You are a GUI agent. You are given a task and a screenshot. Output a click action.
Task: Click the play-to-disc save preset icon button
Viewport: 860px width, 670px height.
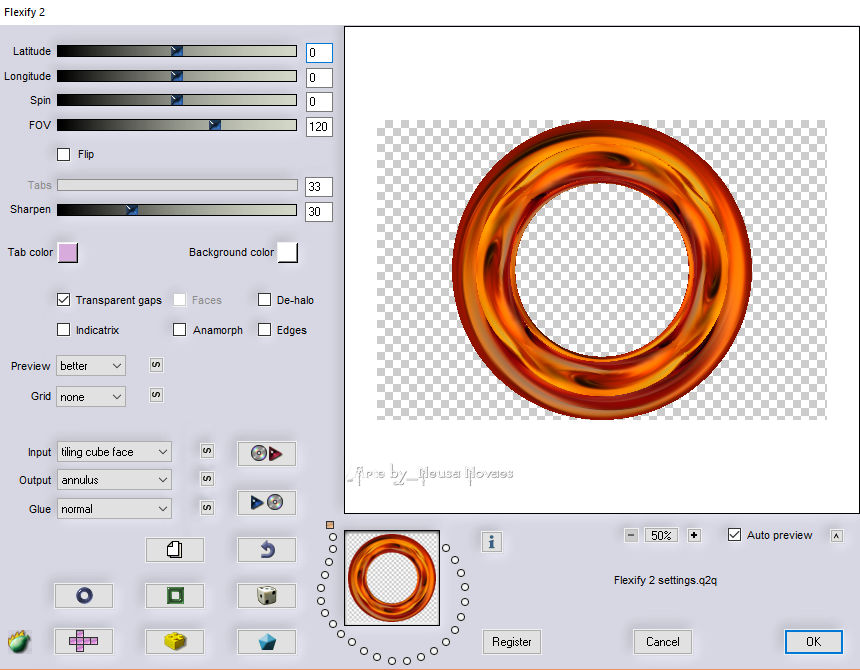pyautogui.click(x=267, y=502)
